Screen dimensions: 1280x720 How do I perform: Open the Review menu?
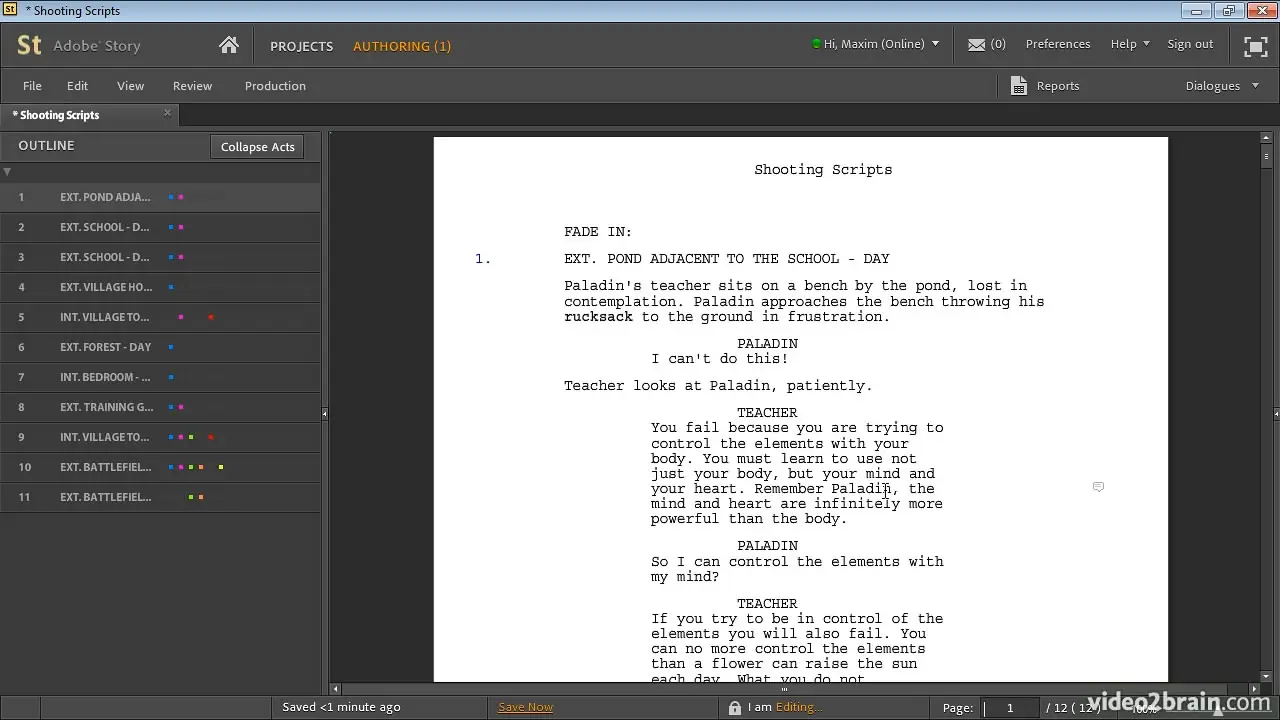tap(192, 86)
